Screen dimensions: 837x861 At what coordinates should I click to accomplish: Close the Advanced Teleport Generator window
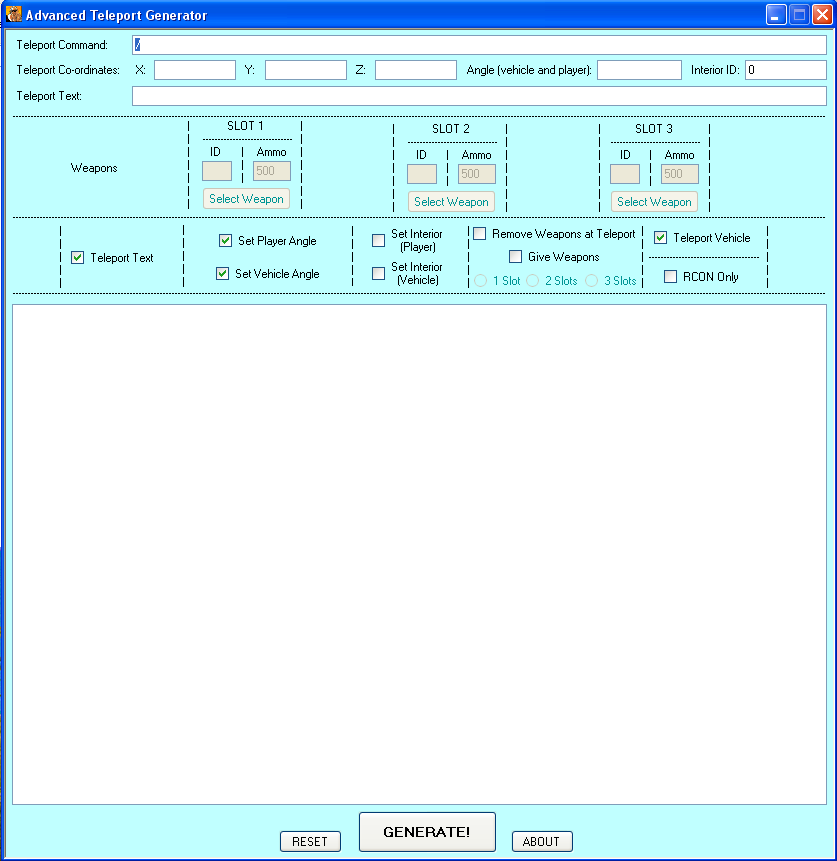(x=822, y=15)
